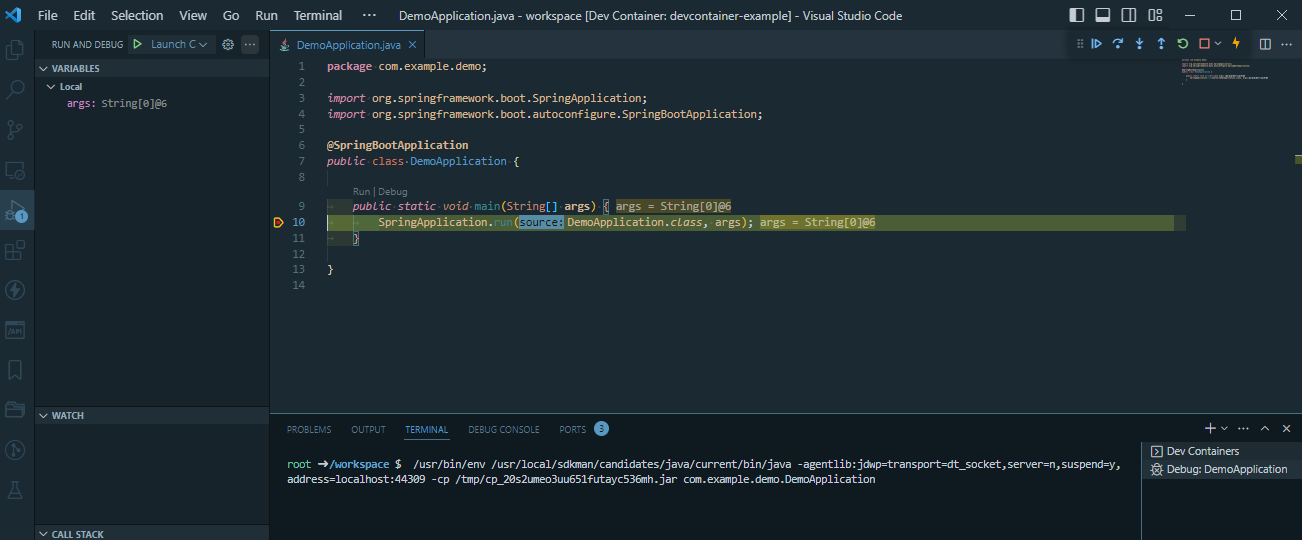Screen dimensions: 1302x540
Task: Open the Edit menu
Action: point(84,15)
